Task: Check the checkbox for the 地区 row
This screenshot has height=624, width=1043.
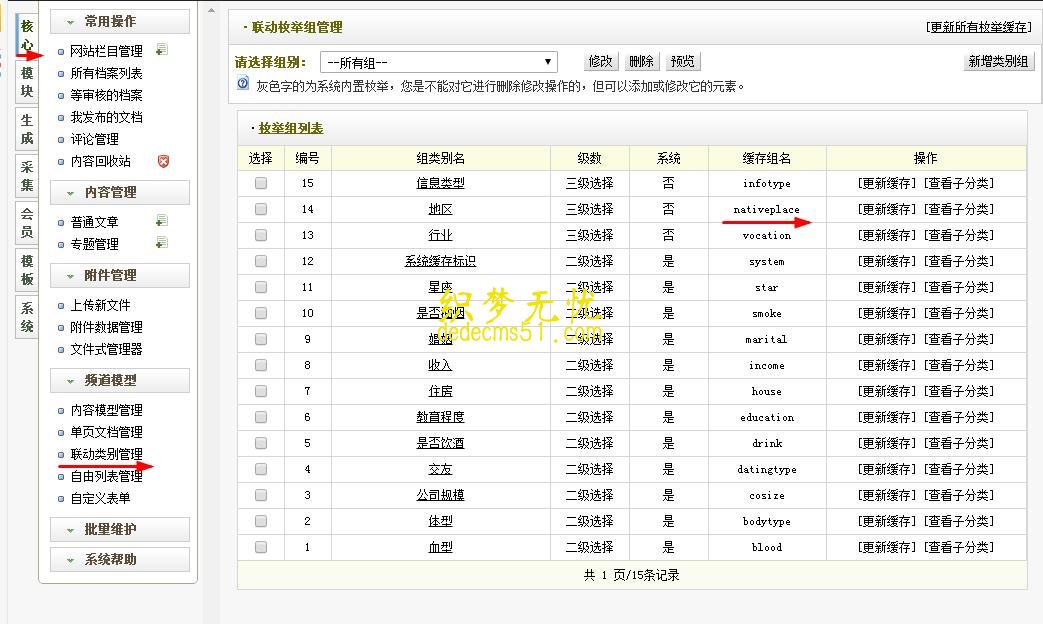Action: coord(261,209)
